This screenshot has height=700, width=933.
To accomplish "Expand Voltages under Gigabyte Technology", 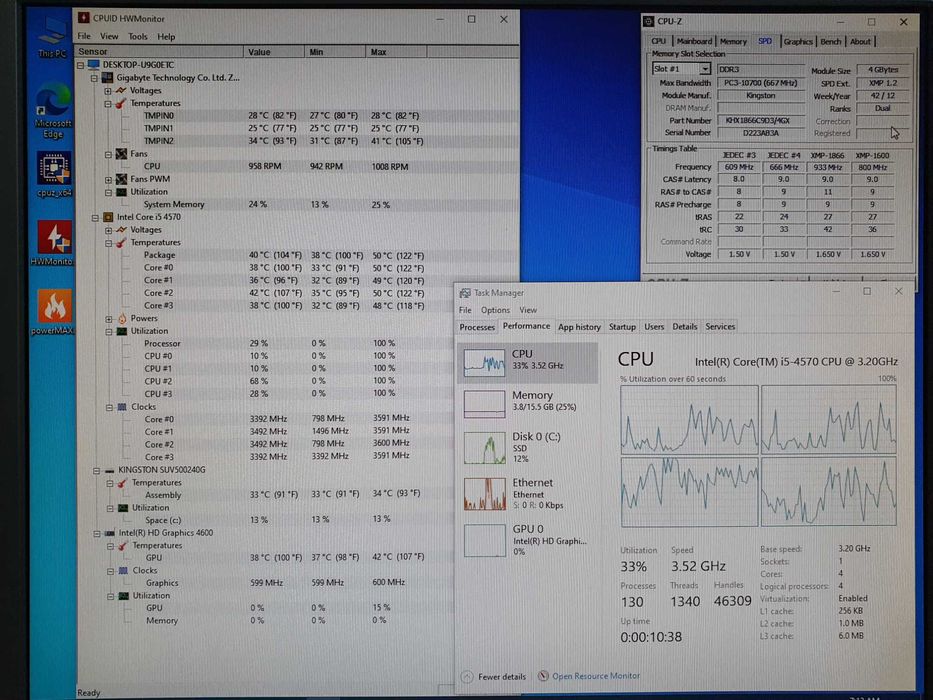I will point(108,90).
